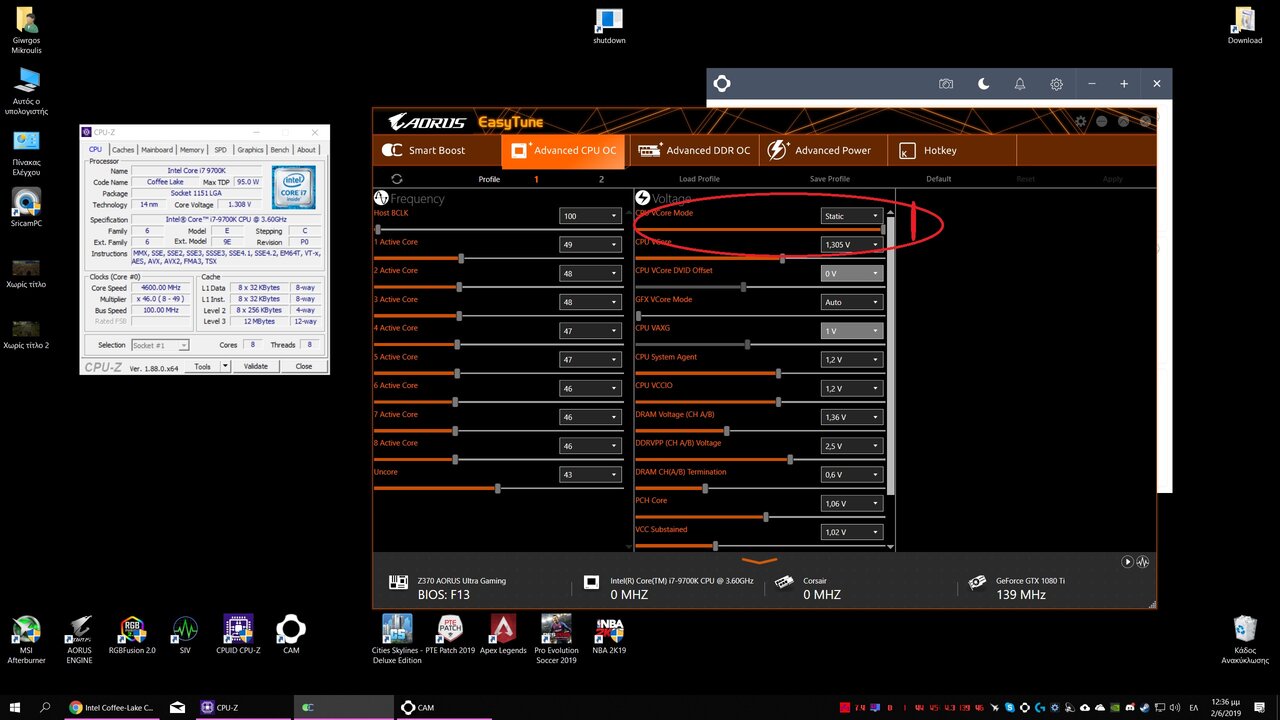
Task: Click Save Profile in EasyTune
Action: [x=830, y=179]
